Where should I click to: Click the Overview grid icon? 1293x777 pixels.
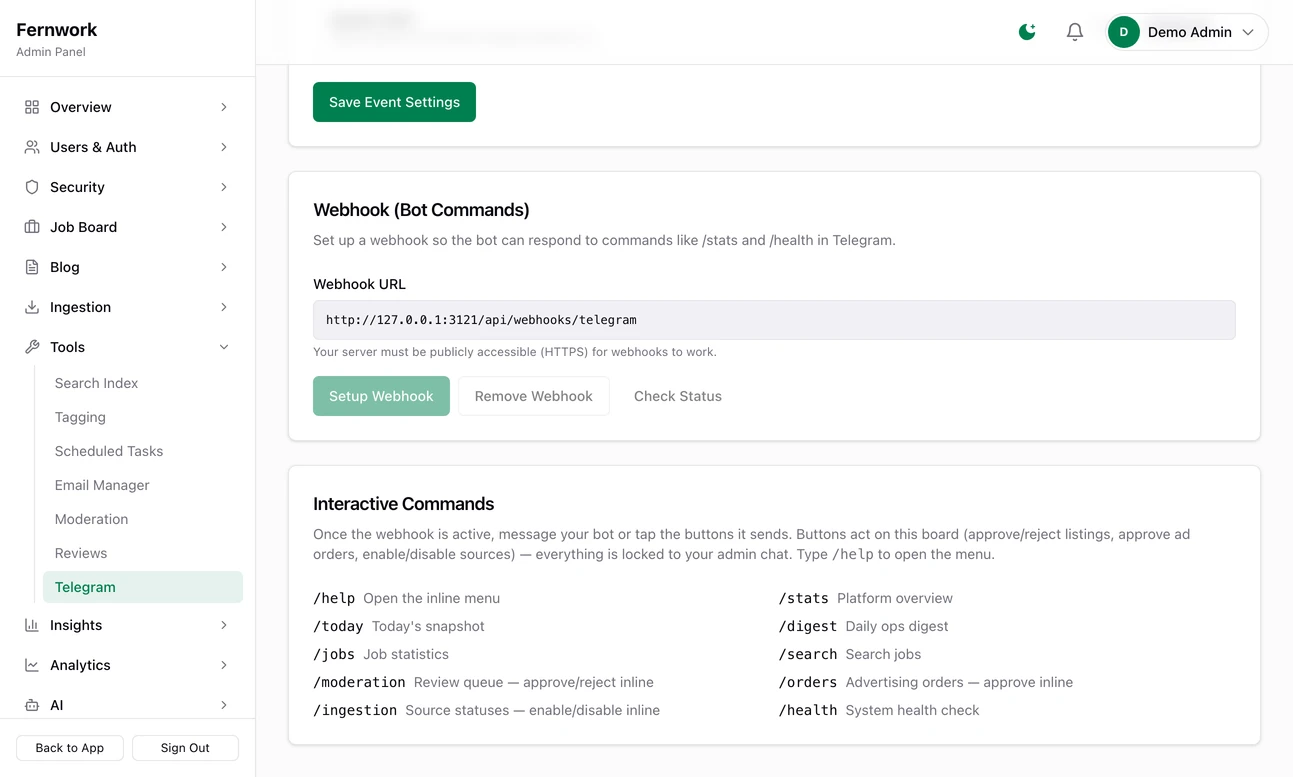pyautogui.click(x=32, y=107)
